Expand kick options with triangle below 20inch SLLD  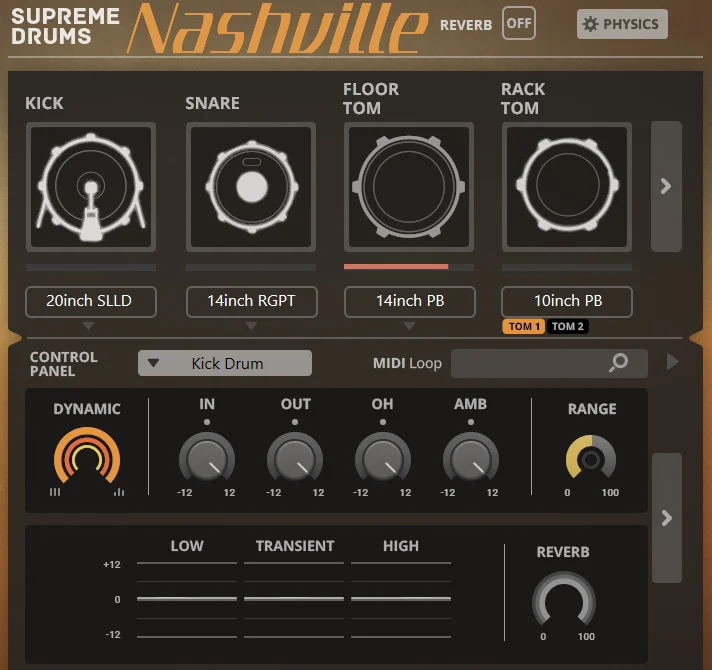[x=89, y=325]
